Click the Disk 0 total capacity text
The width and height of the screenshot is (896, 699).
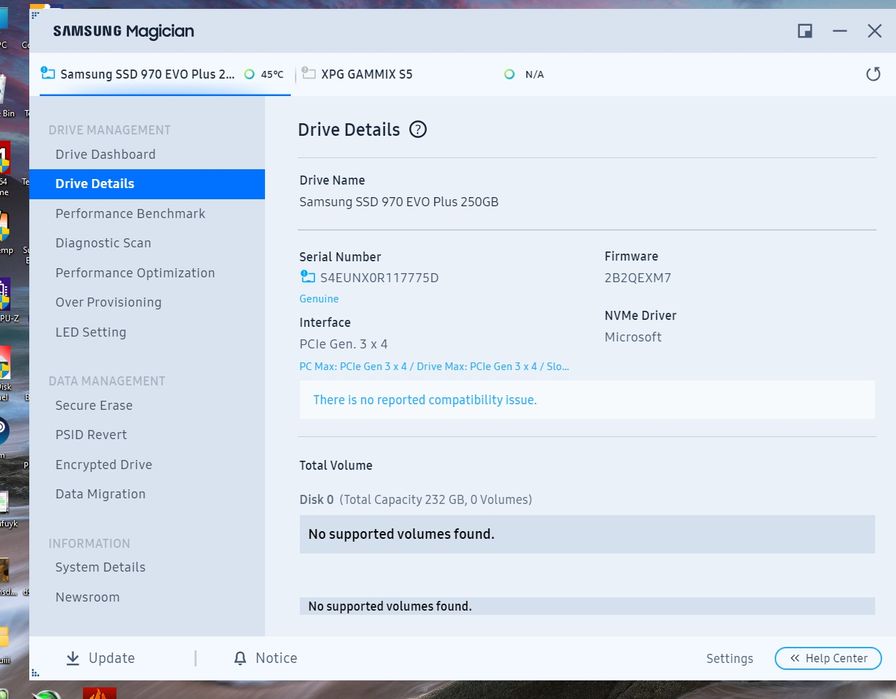415,500
